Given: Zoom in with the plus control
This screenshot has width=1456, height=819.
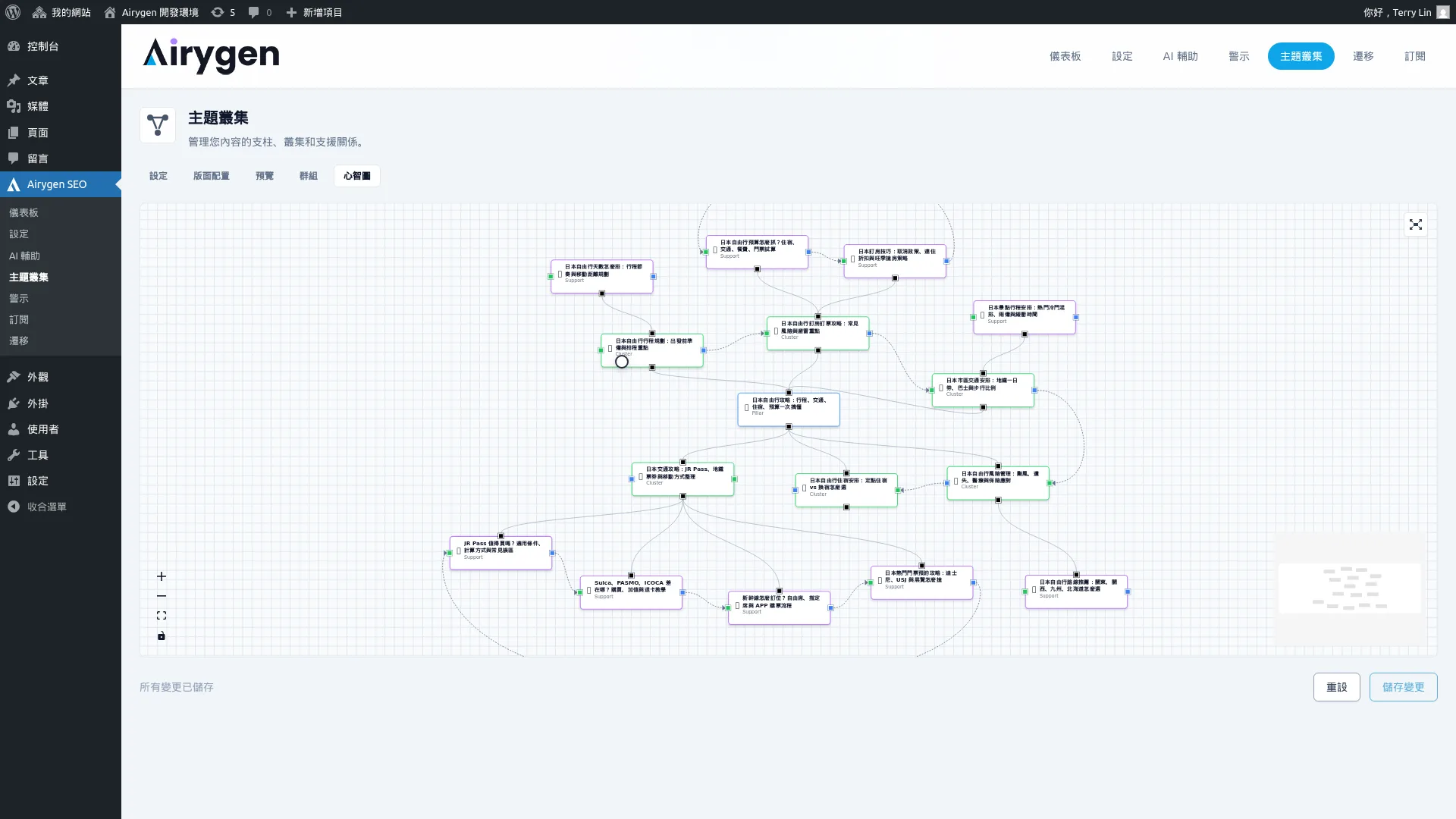Looking at the screenshot, I should click(x=162, y=576).
